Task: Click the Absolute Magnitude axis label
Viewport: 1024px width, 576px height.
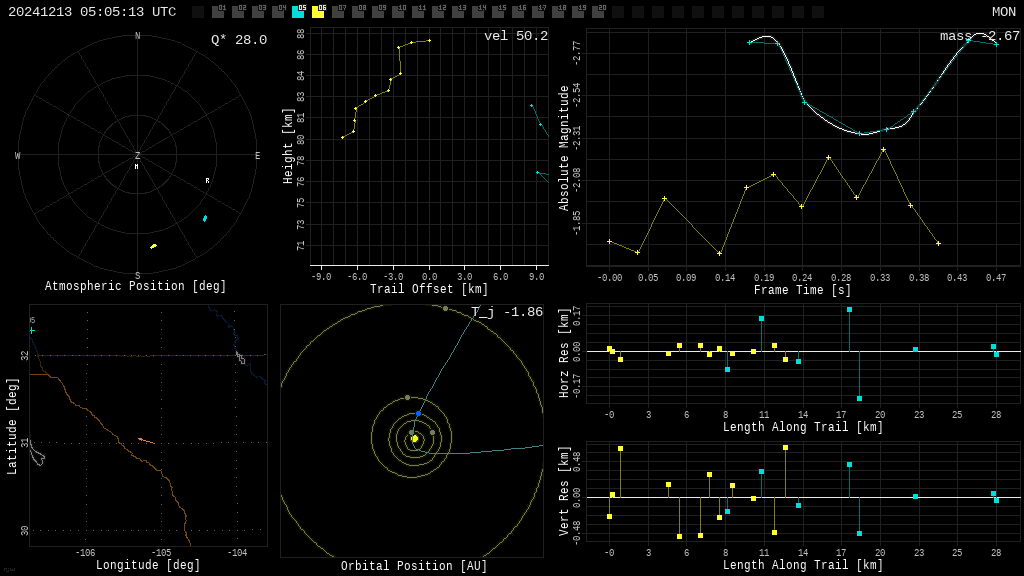Action: tap(564, 147)
